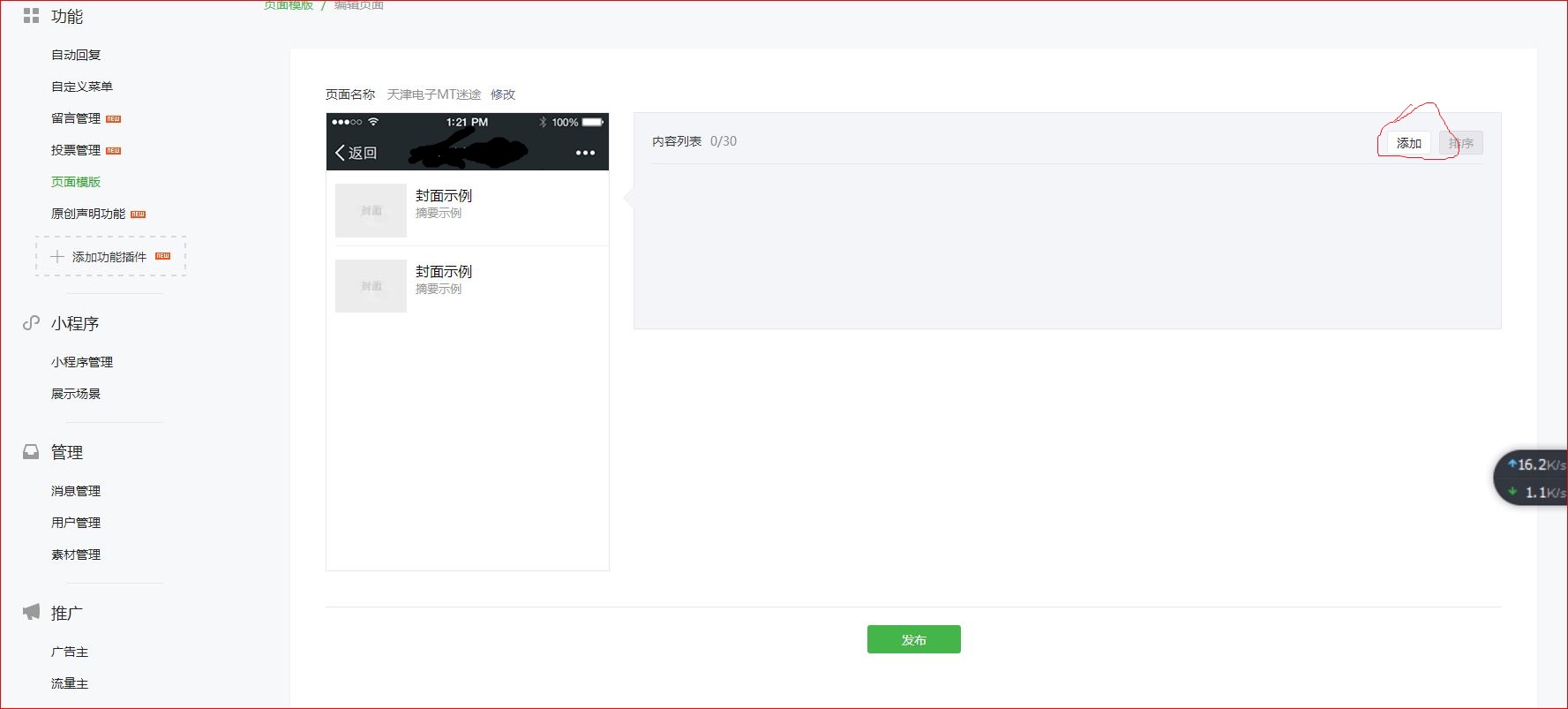Image resolution: width=1568 pixels, height=709 pixels.
Task: Open 小程序管理 in sidebar
Action: [82, 362]
